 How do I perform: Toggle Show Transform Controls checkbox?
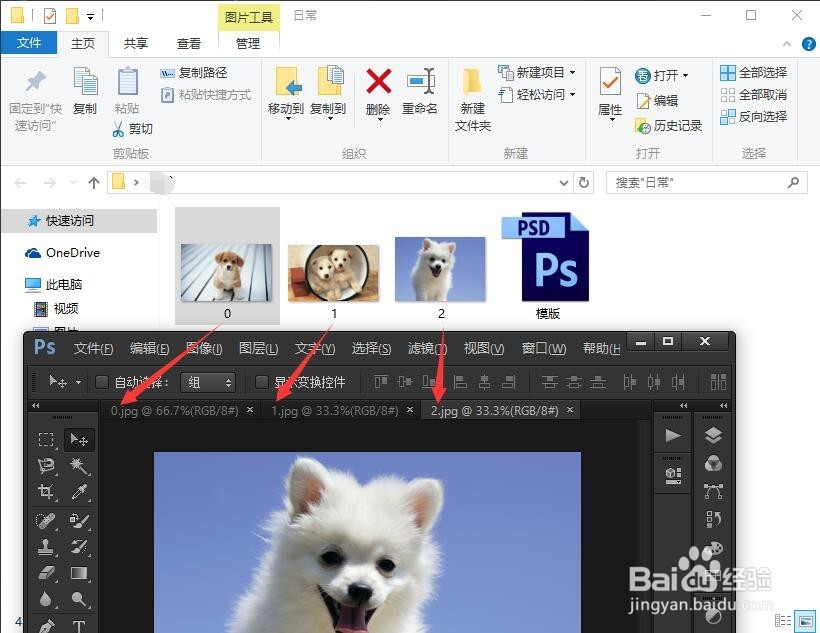tap(261, 382)
